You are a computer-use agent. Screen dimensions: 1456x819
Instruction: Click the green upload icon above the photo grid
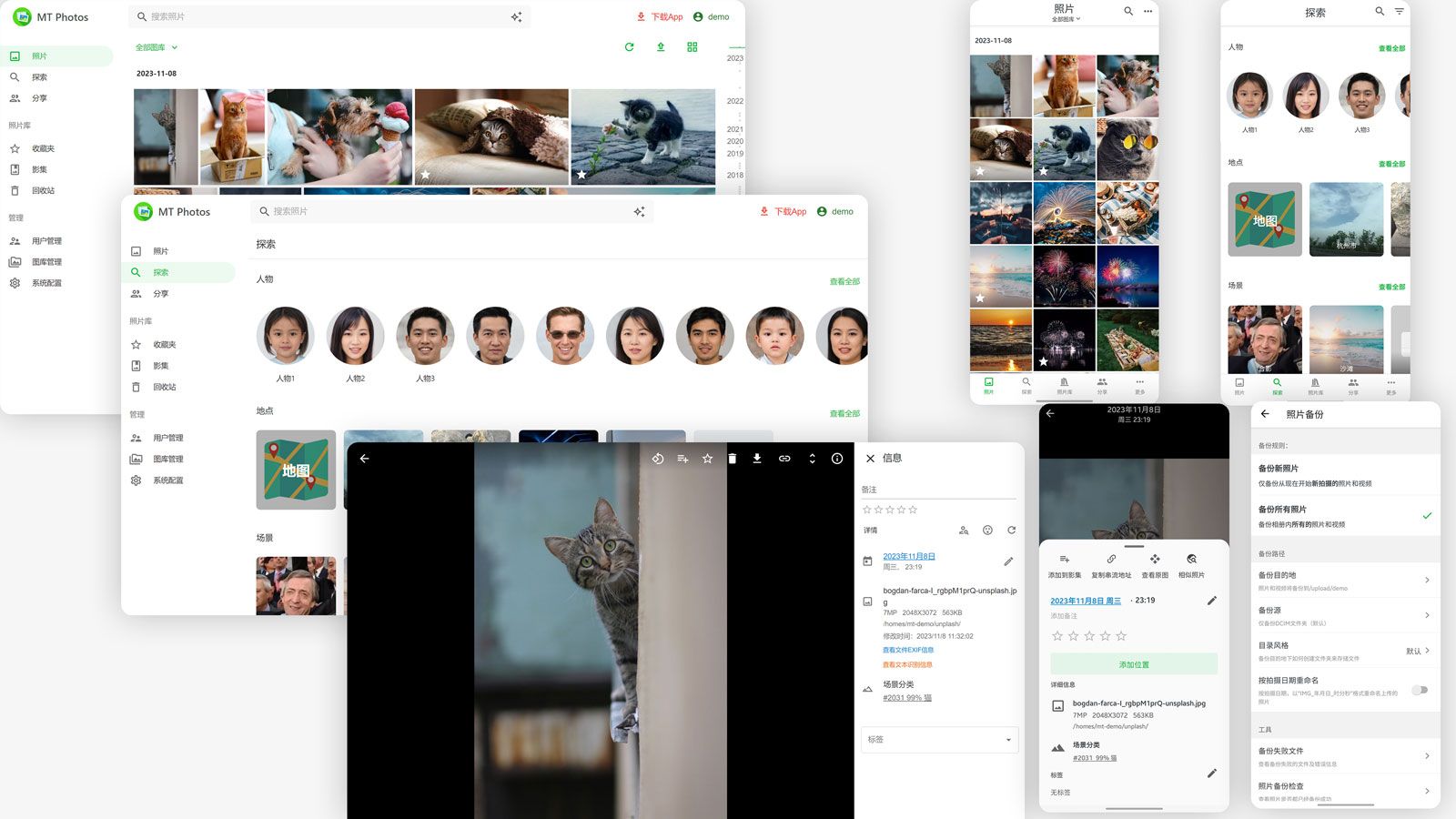pos(661,47)
